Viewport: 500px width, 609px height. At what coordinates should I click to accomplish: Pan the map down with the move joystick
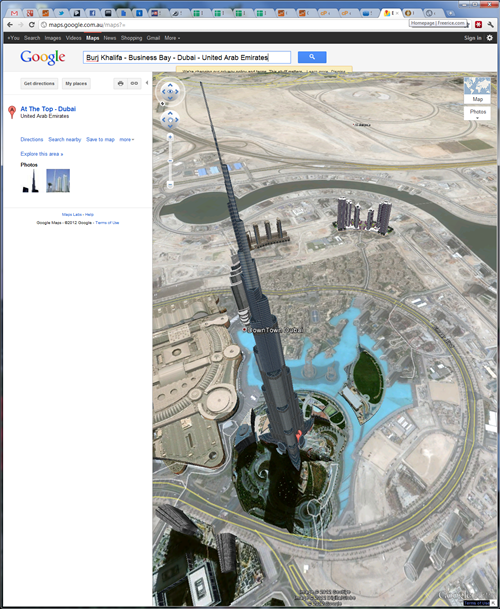[x=170, y=126]
